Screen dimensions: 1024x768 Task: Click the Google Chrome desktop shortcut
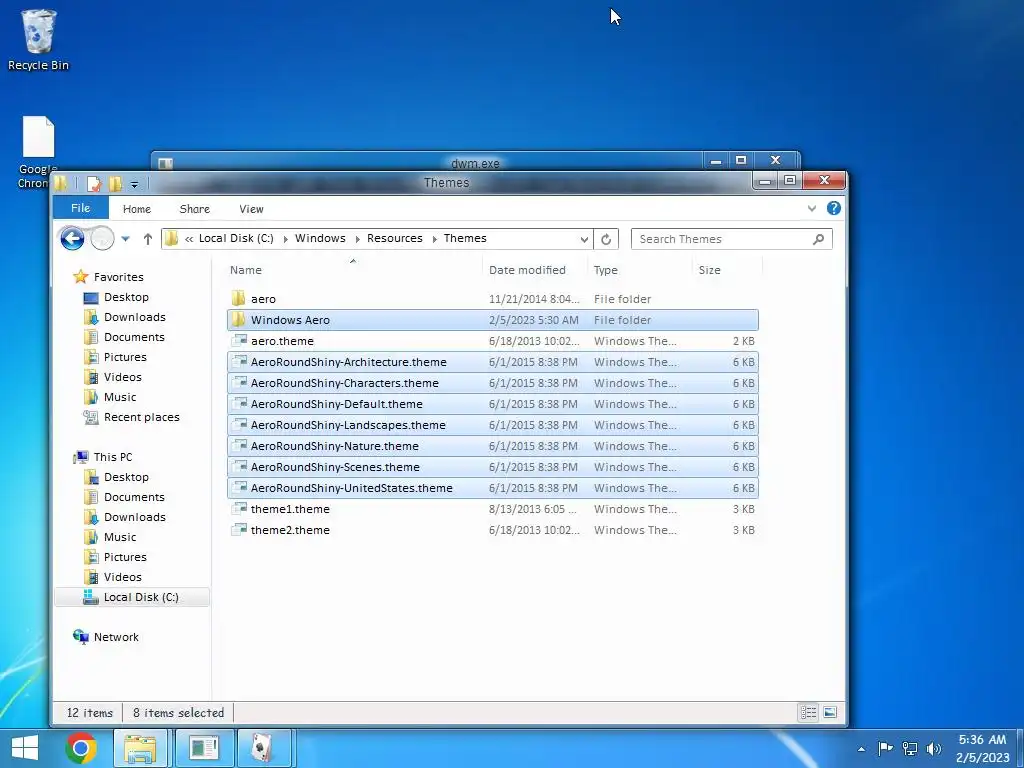click(x=38, y=153)
